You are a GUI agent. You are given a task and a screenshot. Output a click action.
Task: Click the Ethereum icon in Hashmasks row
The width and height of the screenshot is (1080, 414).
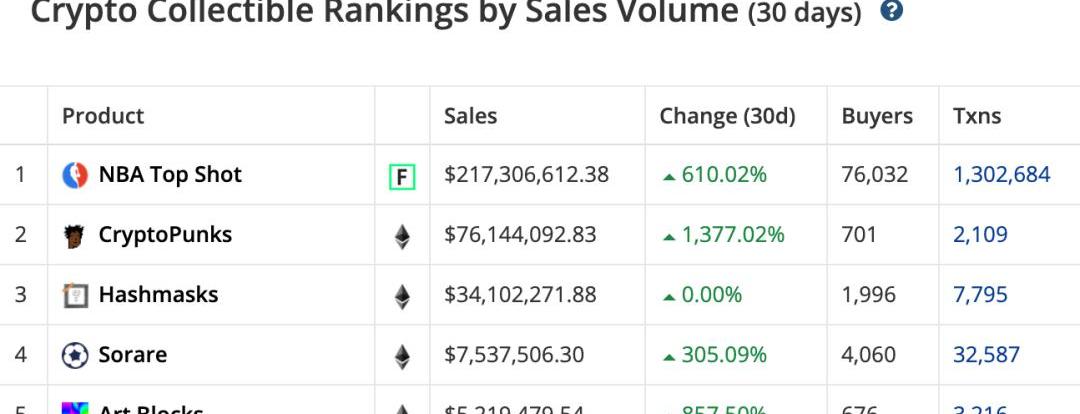tap(402, 296)
